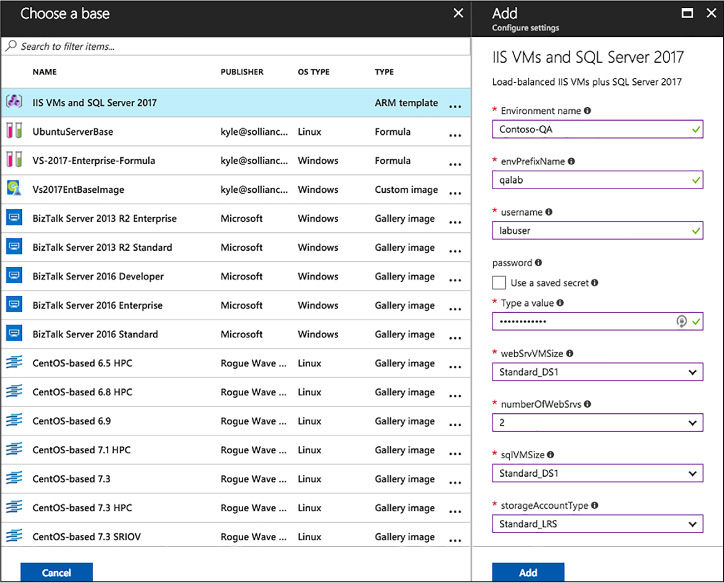
Task: Click the info icon next to password
Action: click(538, 262)
